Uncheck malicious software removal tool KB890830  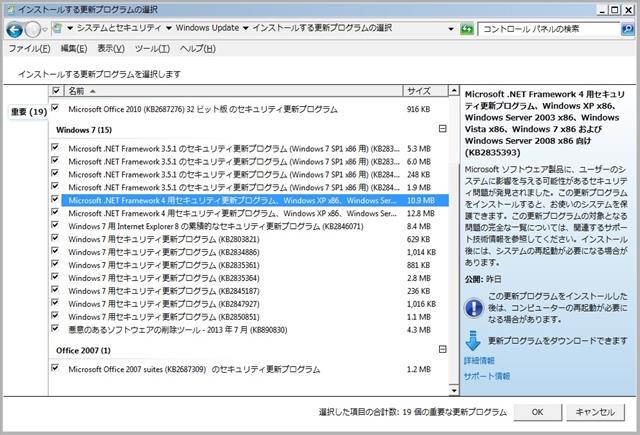(55, 329)
